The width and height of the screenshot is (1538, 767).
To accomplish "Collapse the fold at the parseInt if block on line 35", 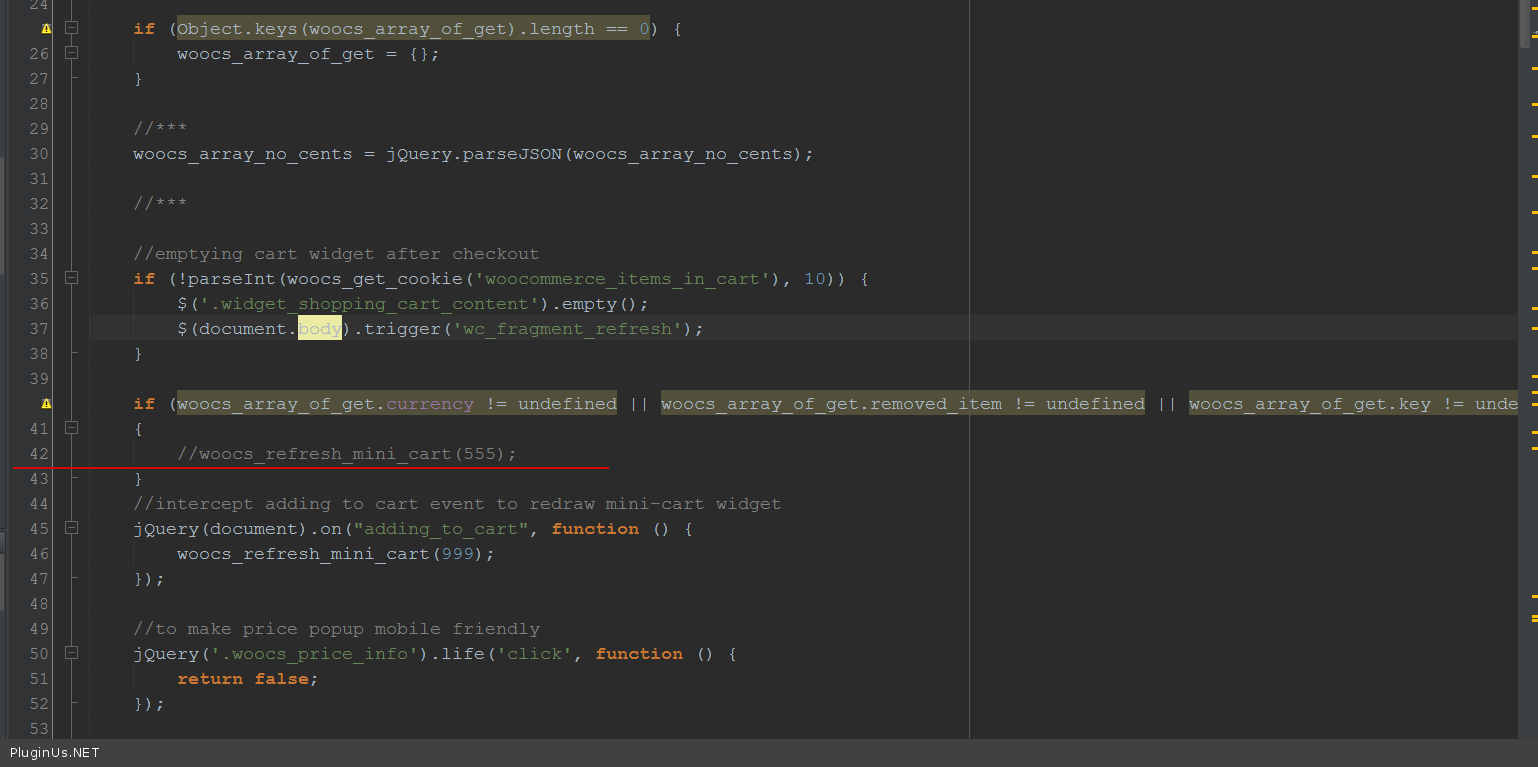I will pos(71,279).
